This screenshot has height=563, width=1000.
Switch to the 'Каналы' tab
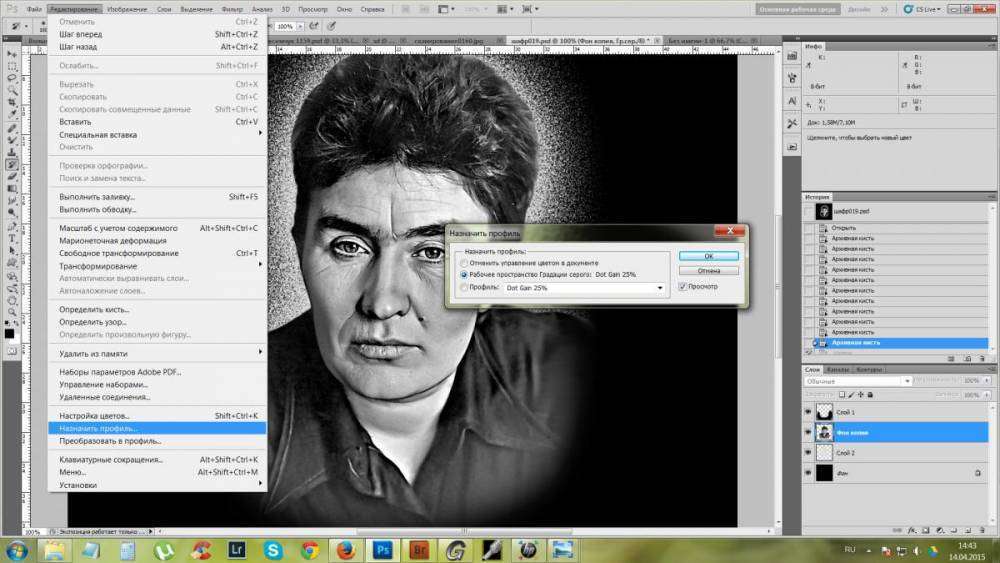(x=838, y=369)
